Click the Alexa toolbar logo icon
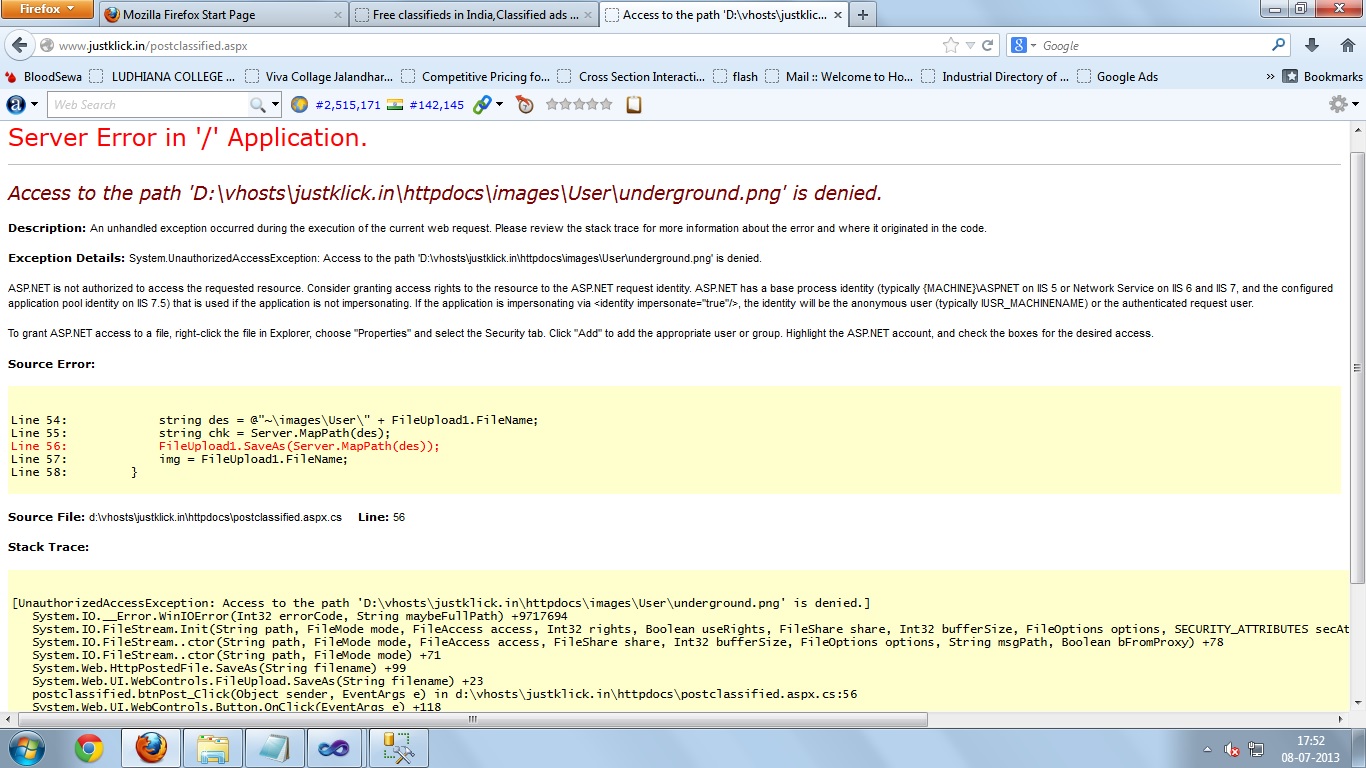 pyautogui.click(x=16, y=104)
